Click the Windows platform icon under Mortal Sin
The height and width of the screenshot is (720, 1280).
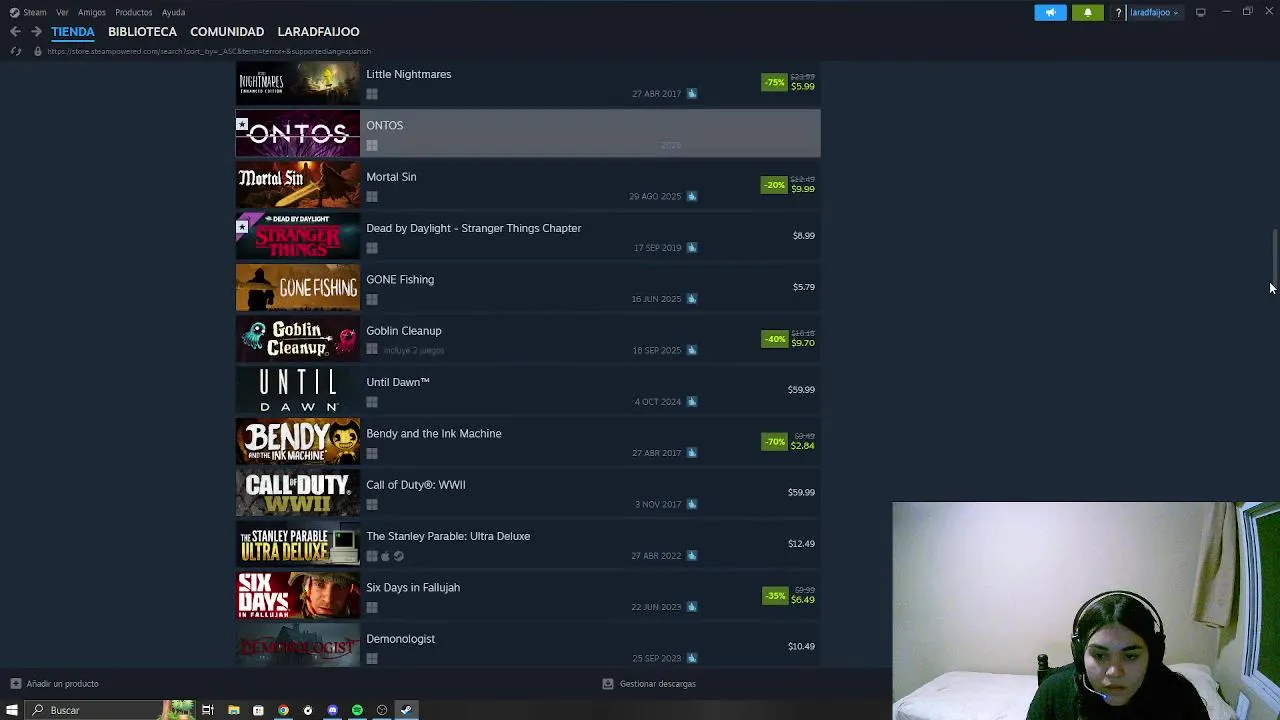point(372,197)
